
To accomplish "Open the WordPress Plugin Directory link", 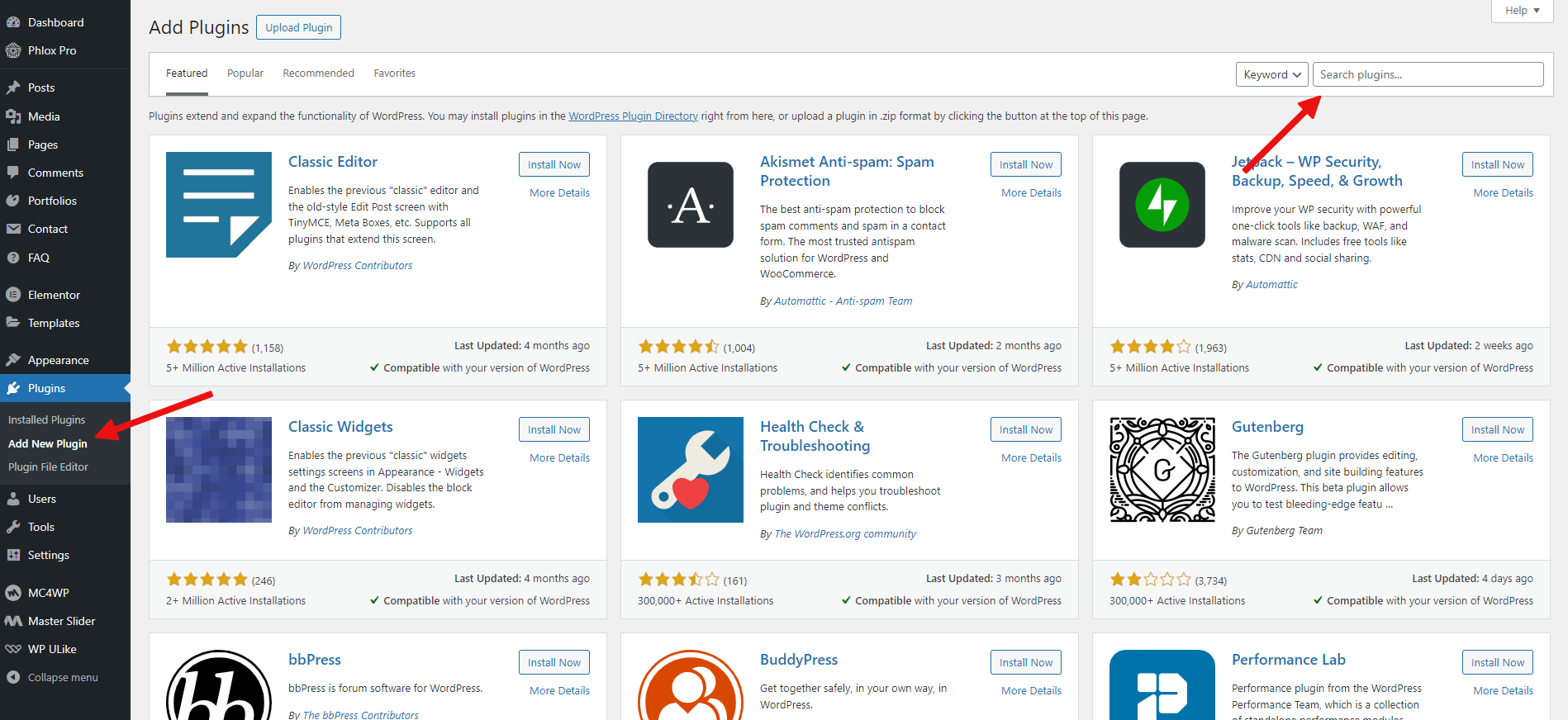I will coord(633,116).
